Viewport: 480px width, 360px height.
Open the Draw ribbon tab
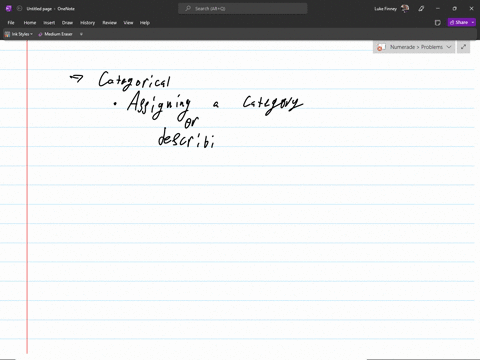coord(67,23)
